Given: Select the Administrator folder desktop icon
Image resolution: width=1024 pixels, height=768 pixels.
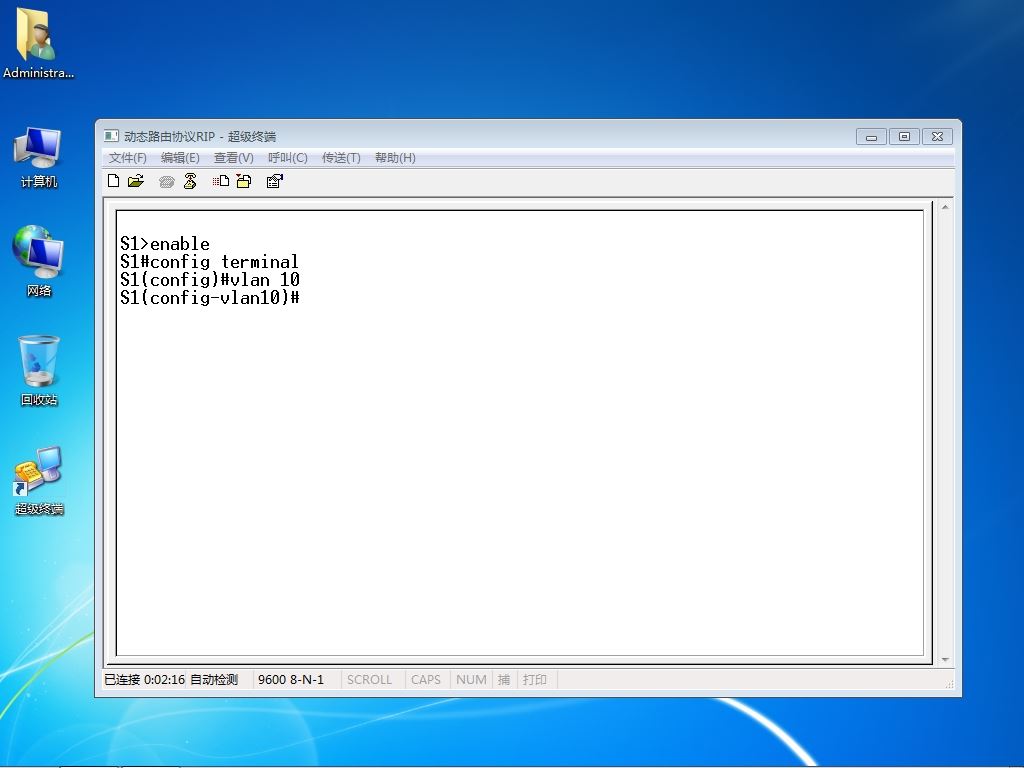Looking at the screenshot, I should pos(38,43).
